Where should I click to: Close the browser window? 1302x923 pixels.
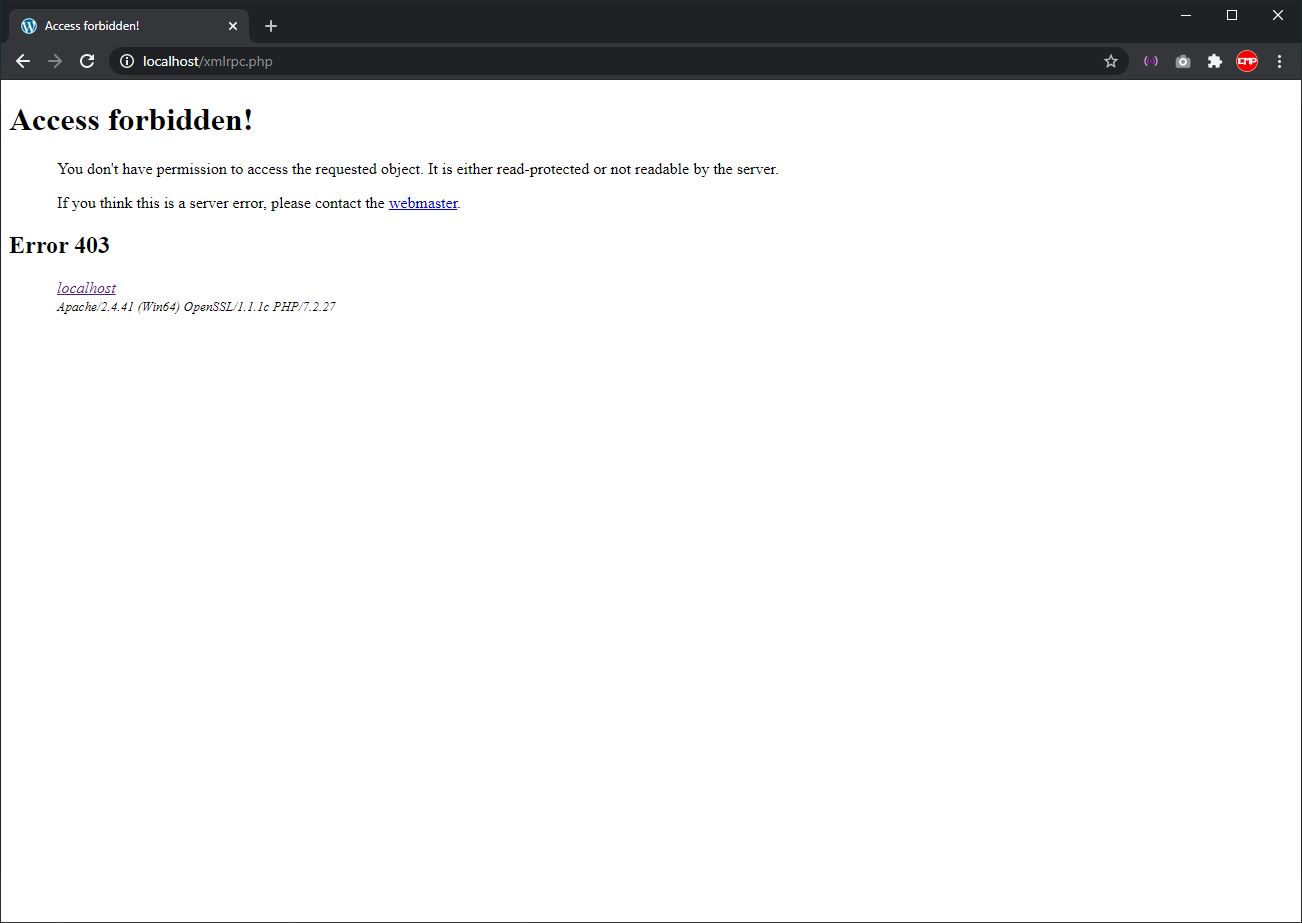(1278, 15)
